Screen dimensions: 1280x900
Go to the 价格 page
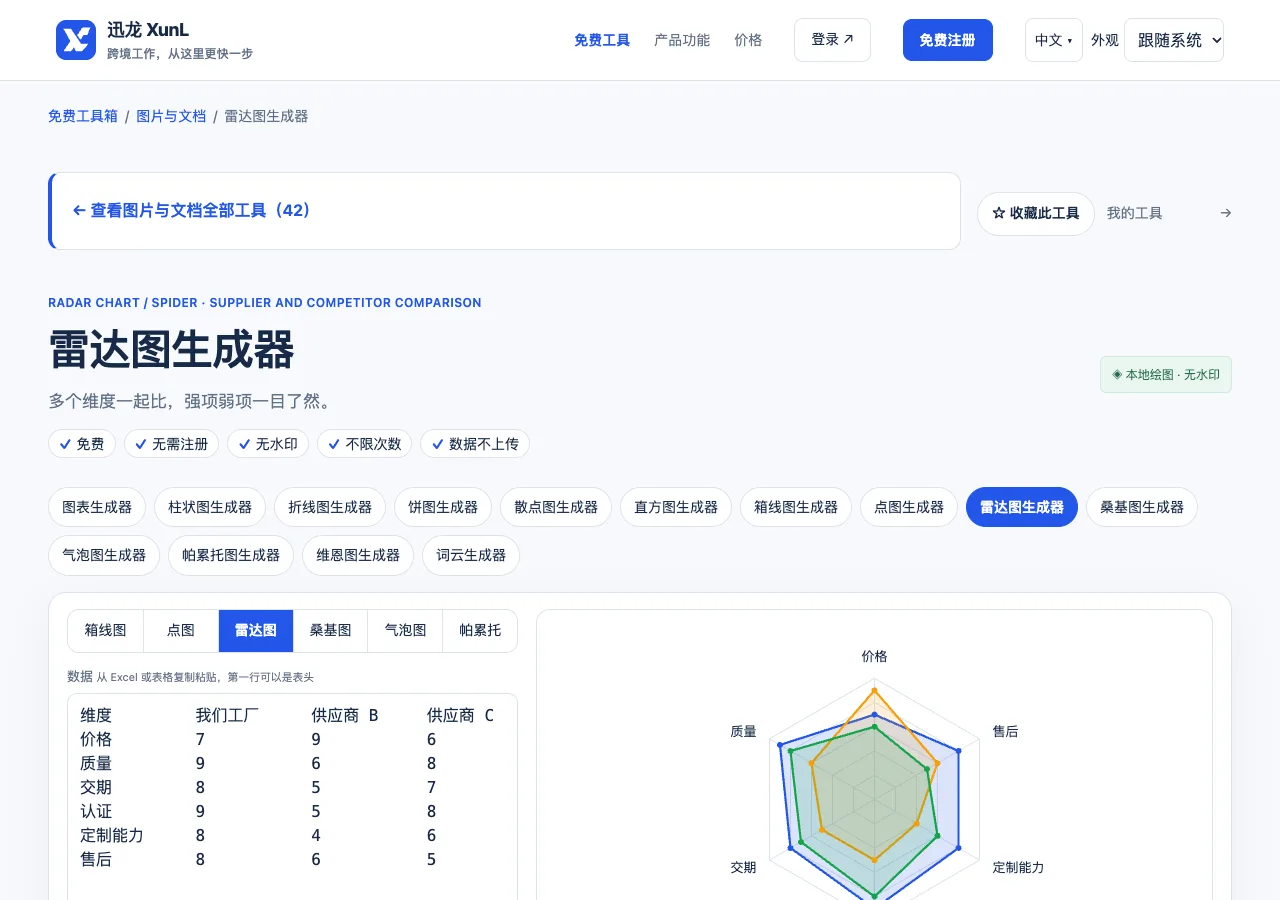pos(748,40)
